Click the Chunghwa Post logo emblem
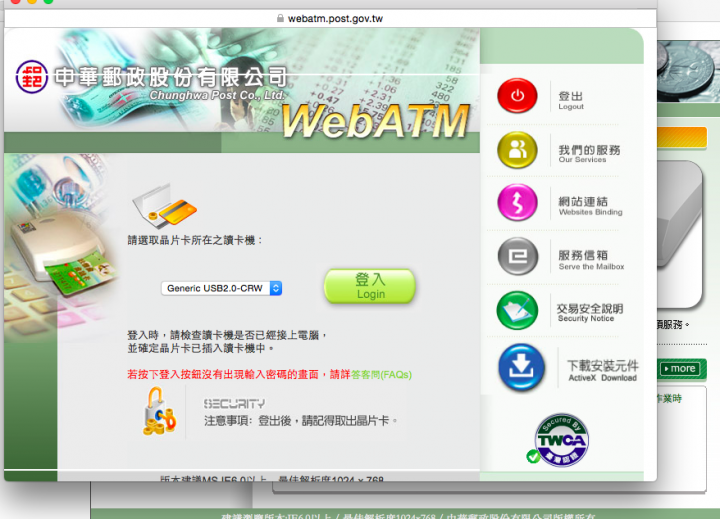The image size is (720, 519). (x=32, y=77)
